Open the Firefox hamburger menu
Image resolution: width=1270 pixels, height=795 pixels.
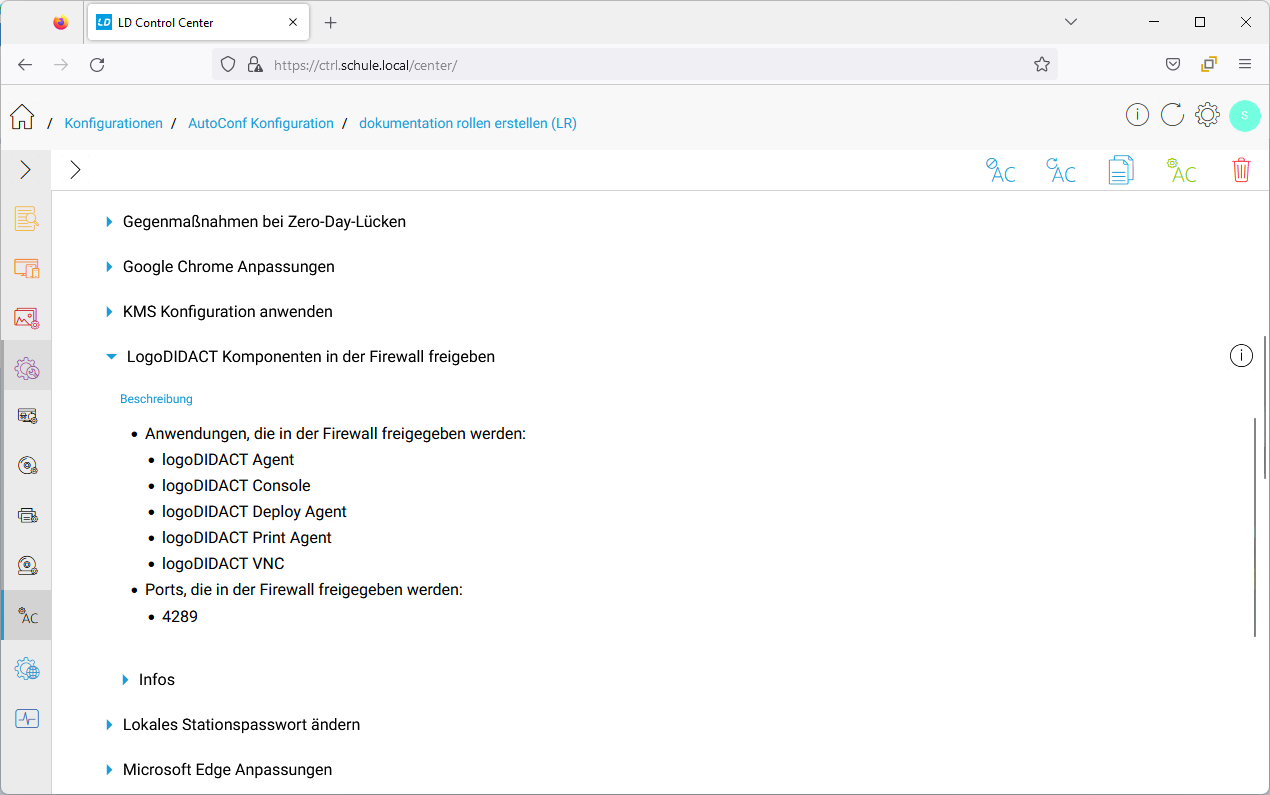[1245, 64]
